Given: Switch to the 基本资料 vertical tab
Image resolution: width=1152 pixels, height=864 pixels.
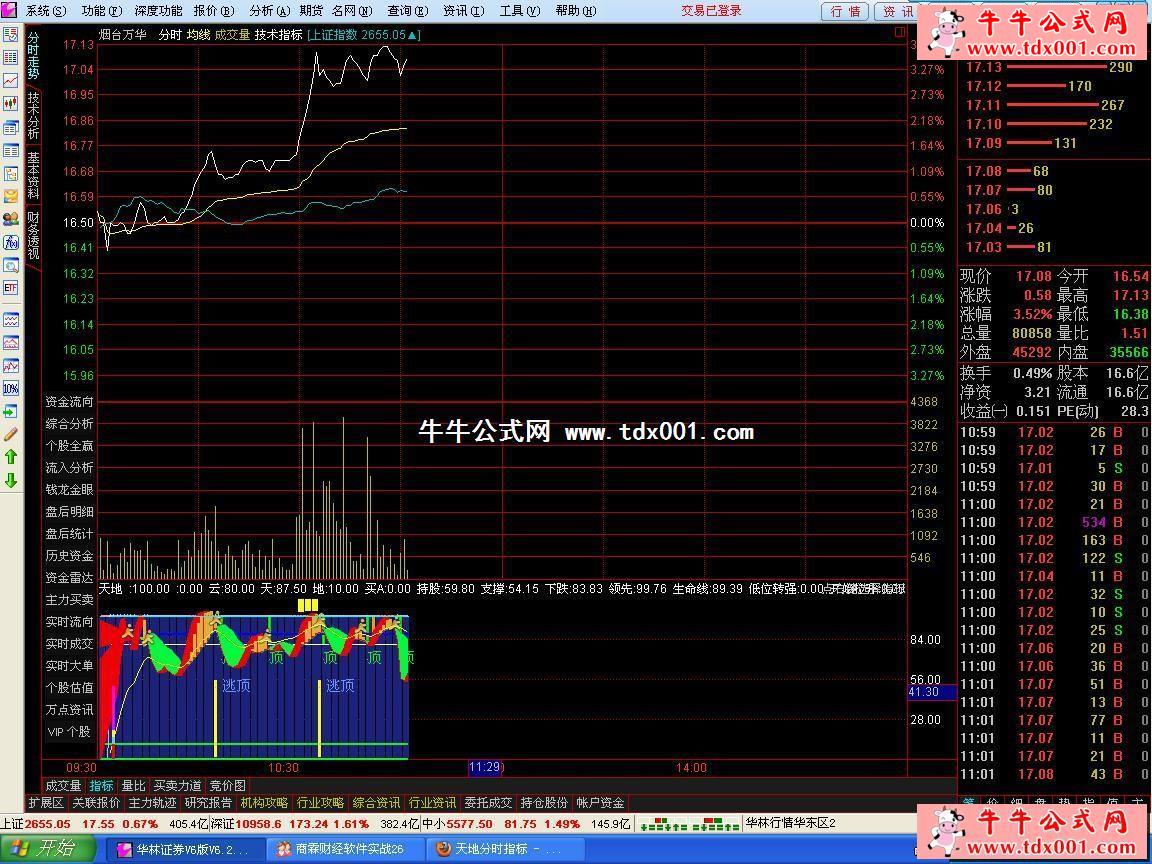Looking at the screenshot, I should [33, 175].
